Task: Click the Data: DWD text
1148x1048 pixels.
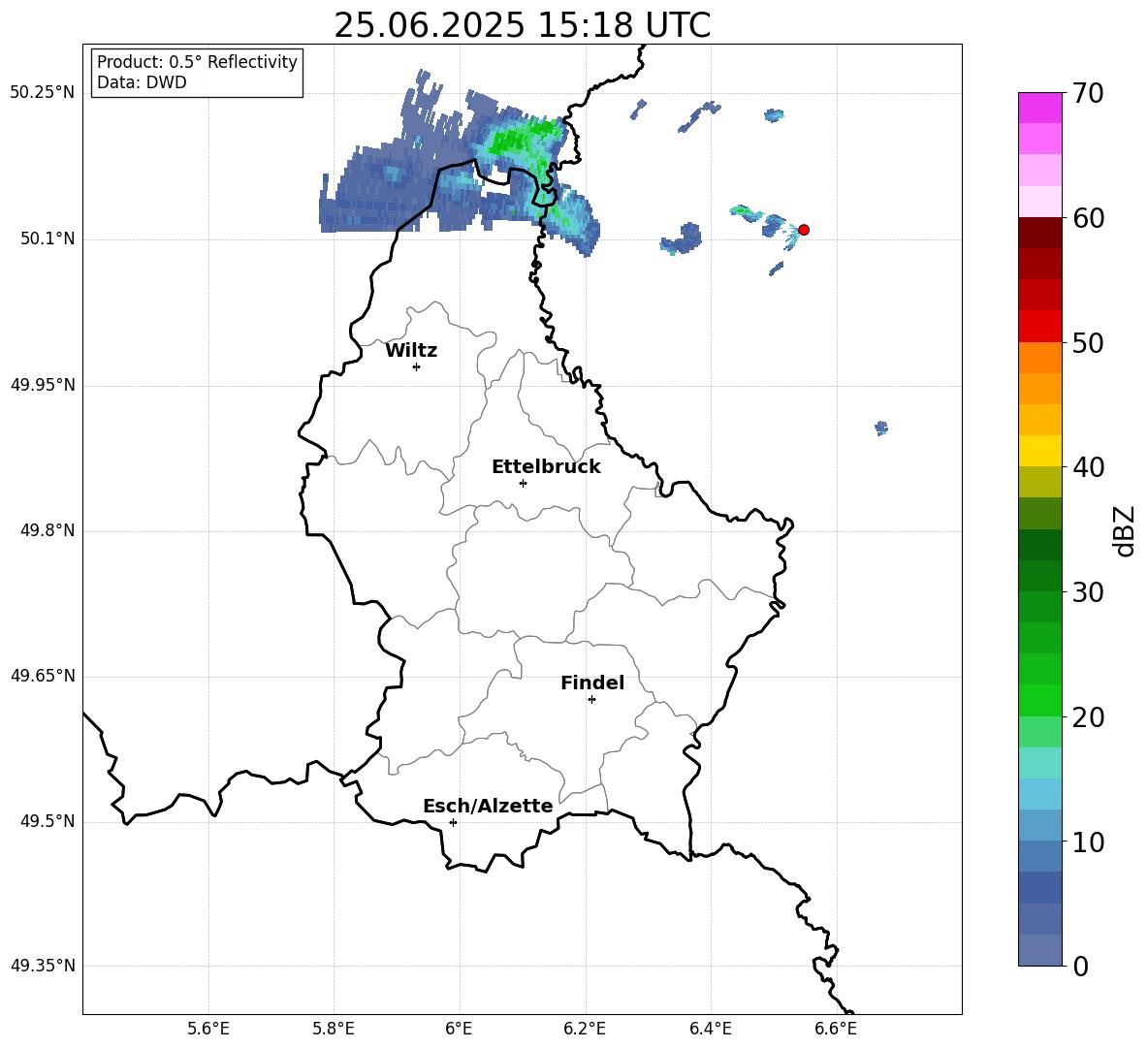Action: [142, 82]
